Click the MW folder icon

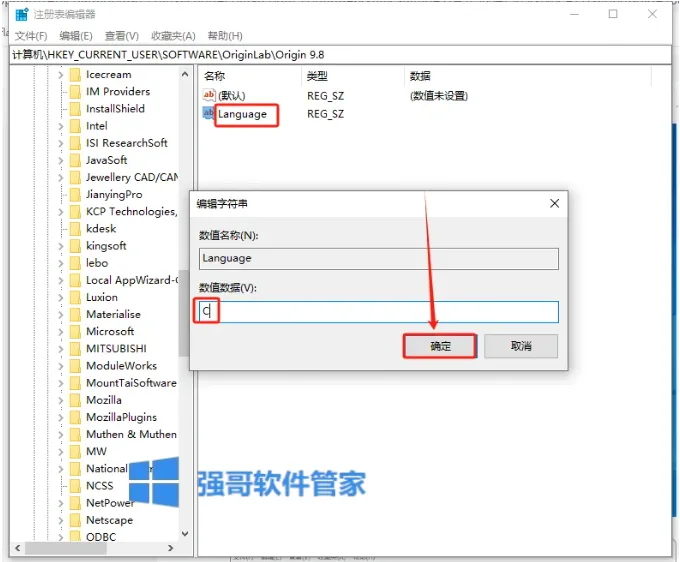(x=75, y=451)
